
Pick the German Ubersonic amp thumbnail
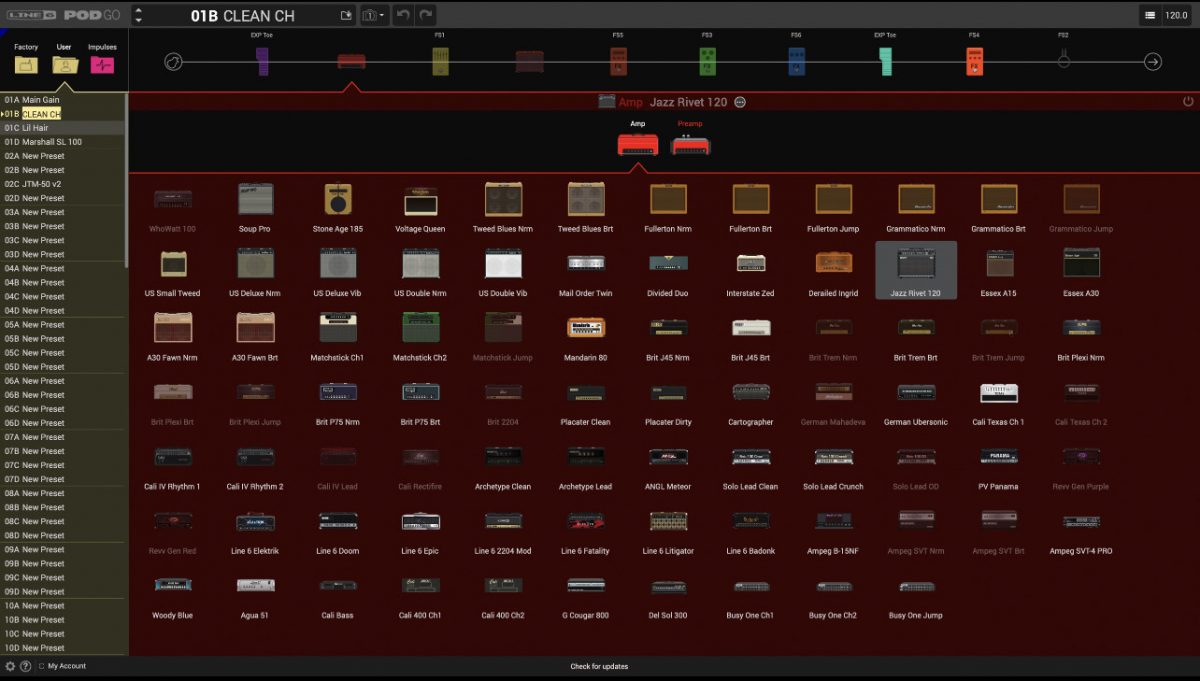tap(916, 392)
